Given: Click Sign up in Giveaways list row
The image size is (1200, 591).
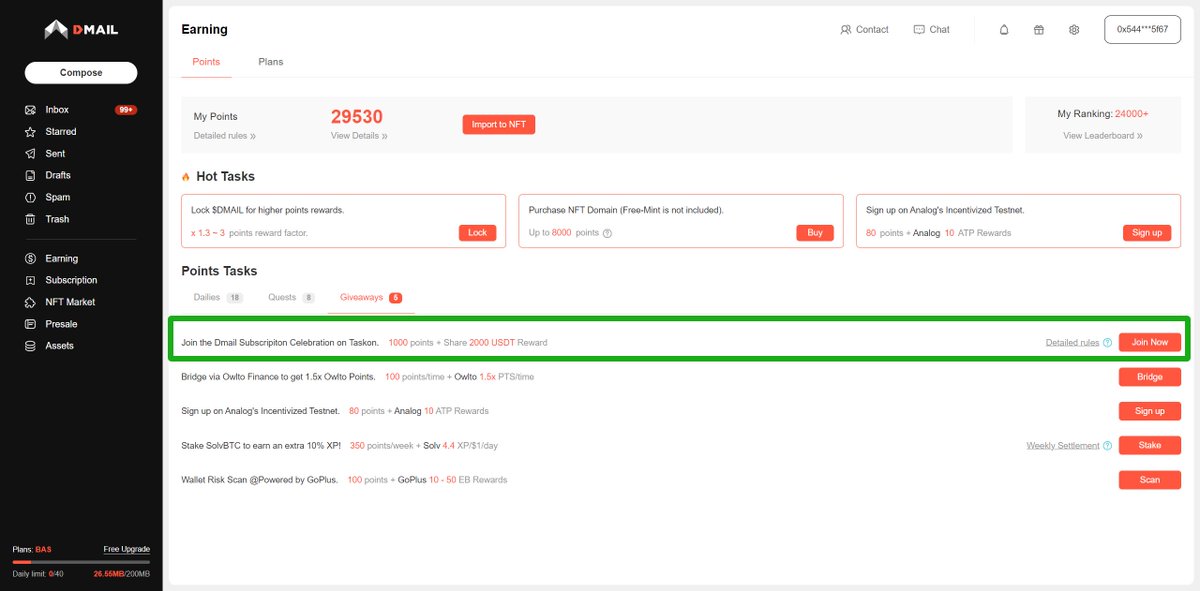Looking at the screenshot, I should pos(1150,411).
